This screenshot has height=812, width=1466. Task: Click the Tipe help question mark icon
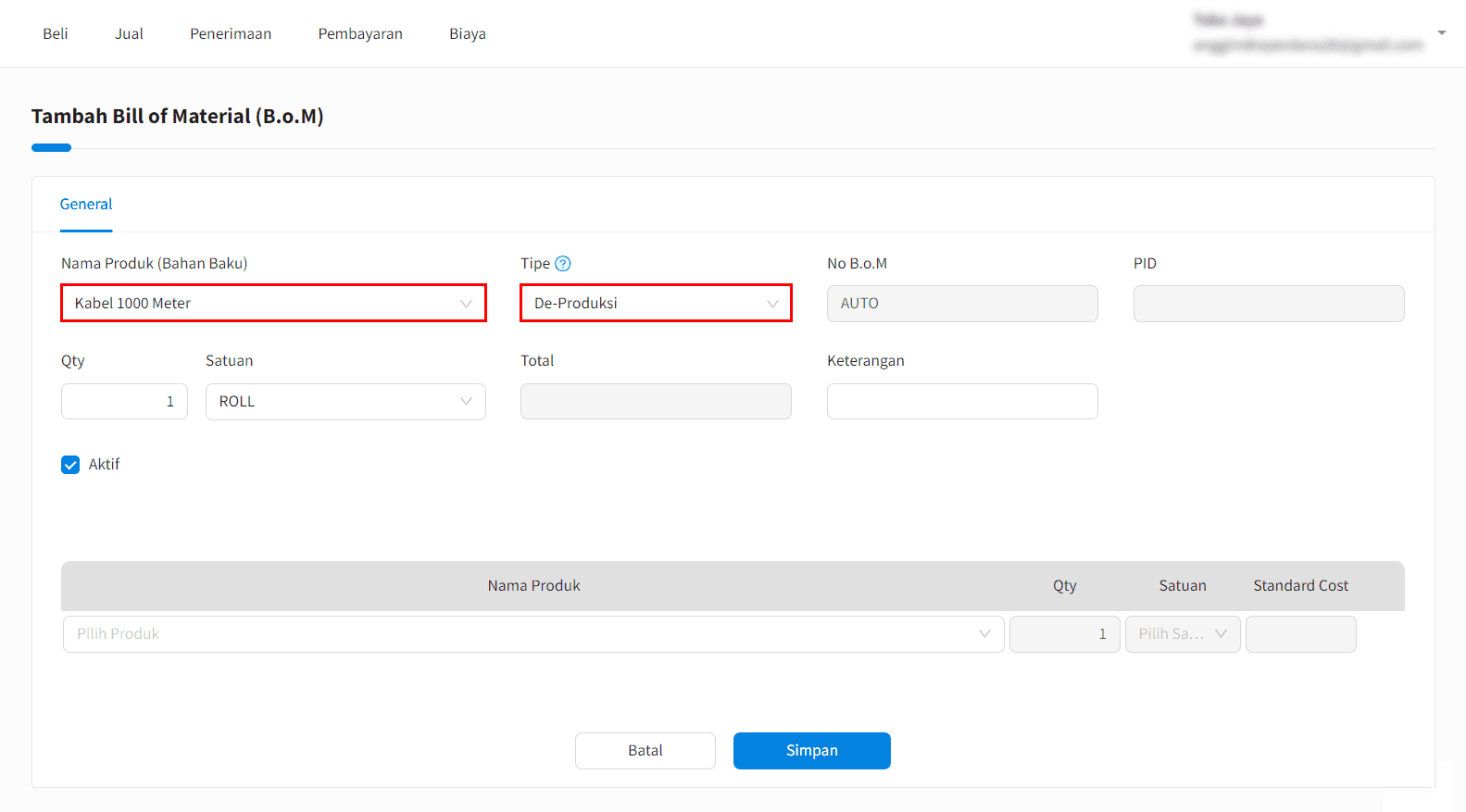coord(563,264)
